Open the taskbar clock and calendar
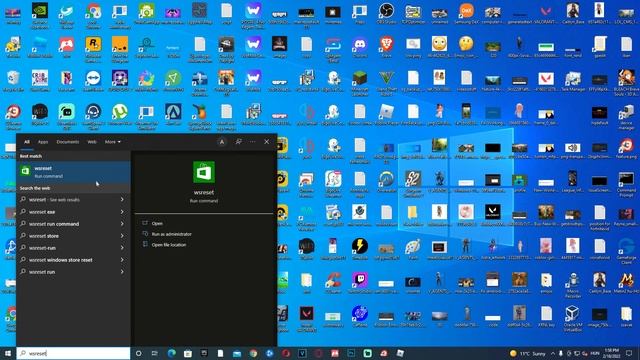Viewport: 640px width, 360px height. [611, 353]
